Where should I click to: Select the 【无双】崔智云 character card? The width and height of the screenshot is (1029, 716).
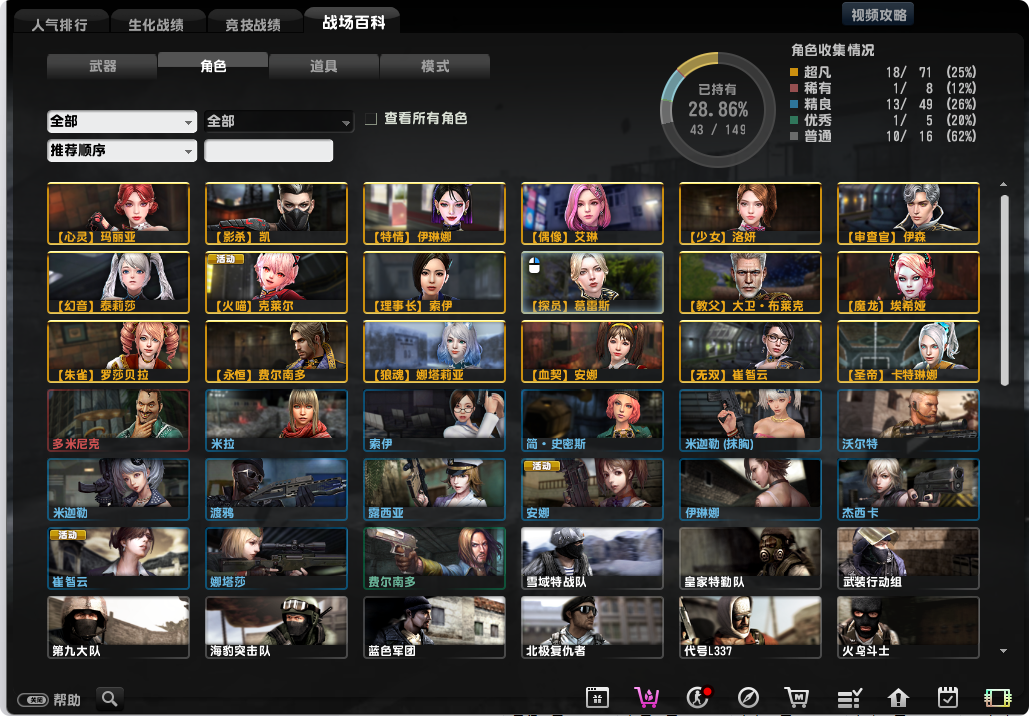pos(750,351)
